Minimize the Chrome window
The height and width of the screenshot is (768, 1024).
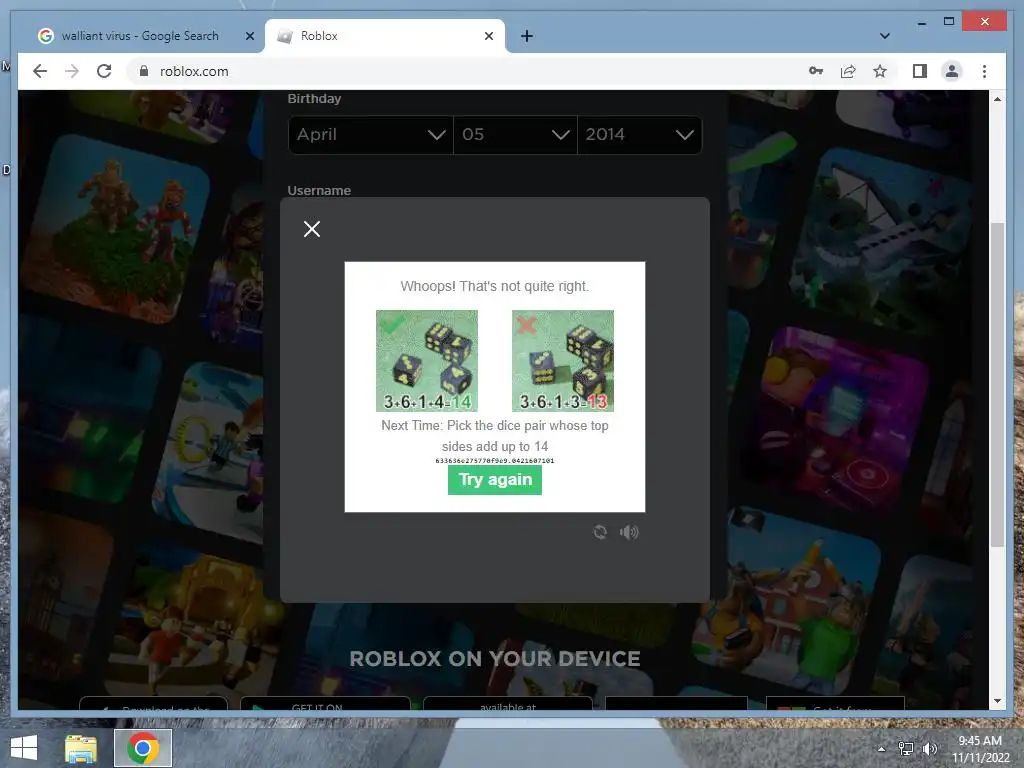pyautogui.click(x=921, y=22)
